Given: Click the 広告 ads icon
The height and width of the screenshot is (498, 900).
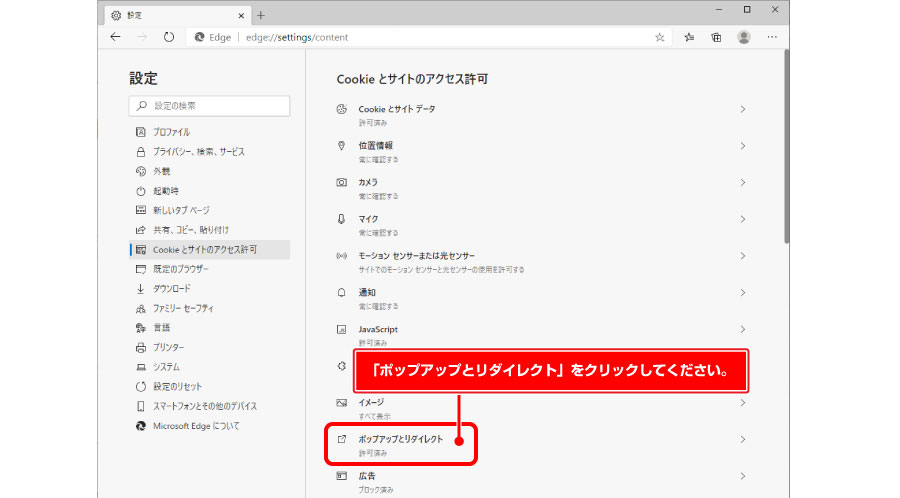Looking at the screenshot, I should click(342, 476).
